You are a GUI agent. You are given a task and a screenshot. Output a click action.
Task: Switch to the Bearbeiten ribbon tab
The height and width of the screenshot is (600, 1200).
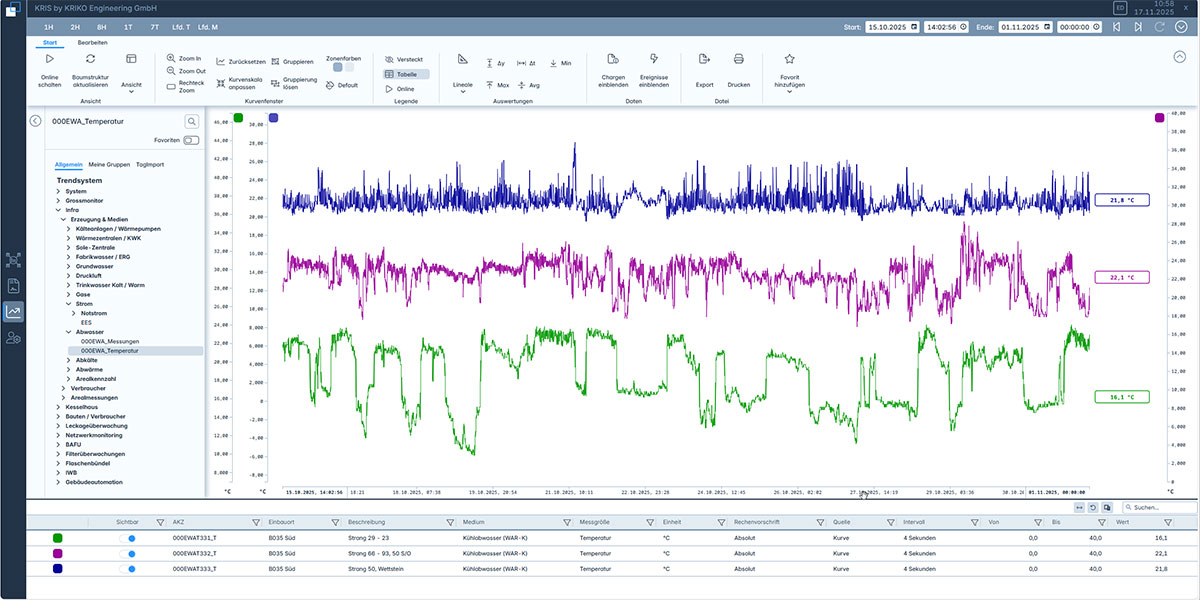(93, 43)
